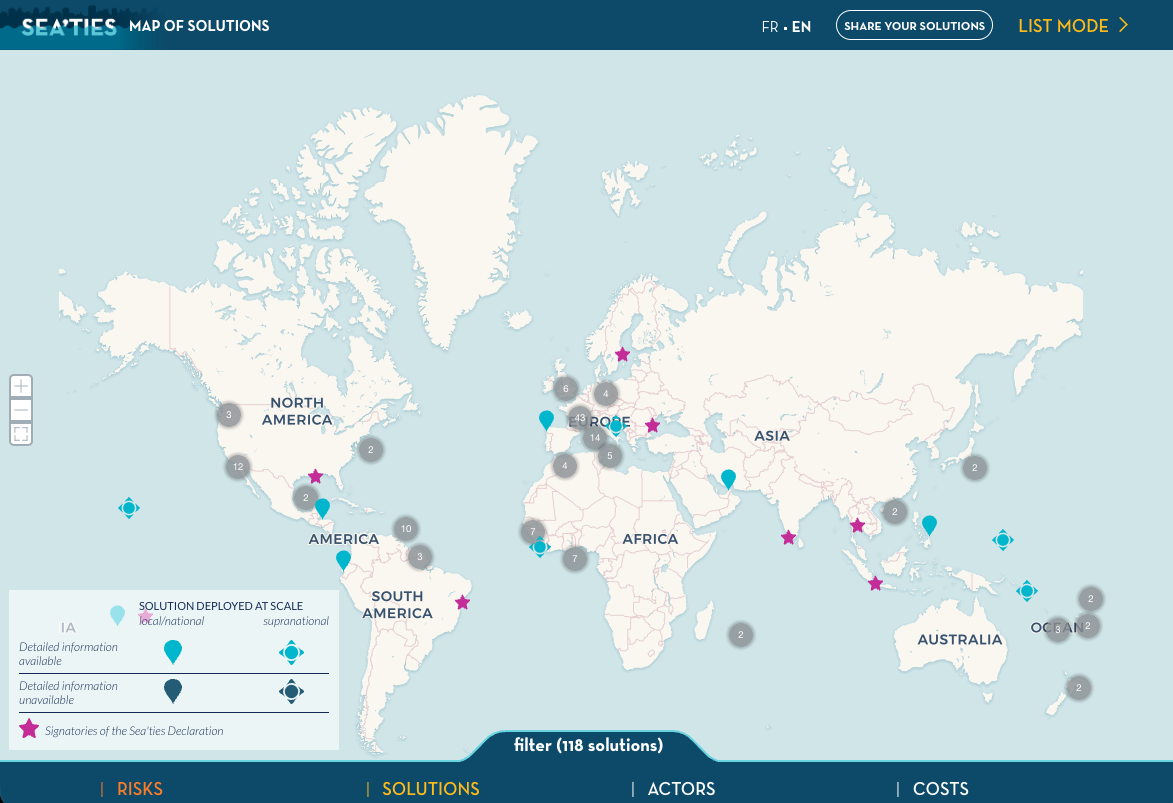Switch to the RISKS tab
Viewport: 1173px width, 803px height.
point(140,789)
